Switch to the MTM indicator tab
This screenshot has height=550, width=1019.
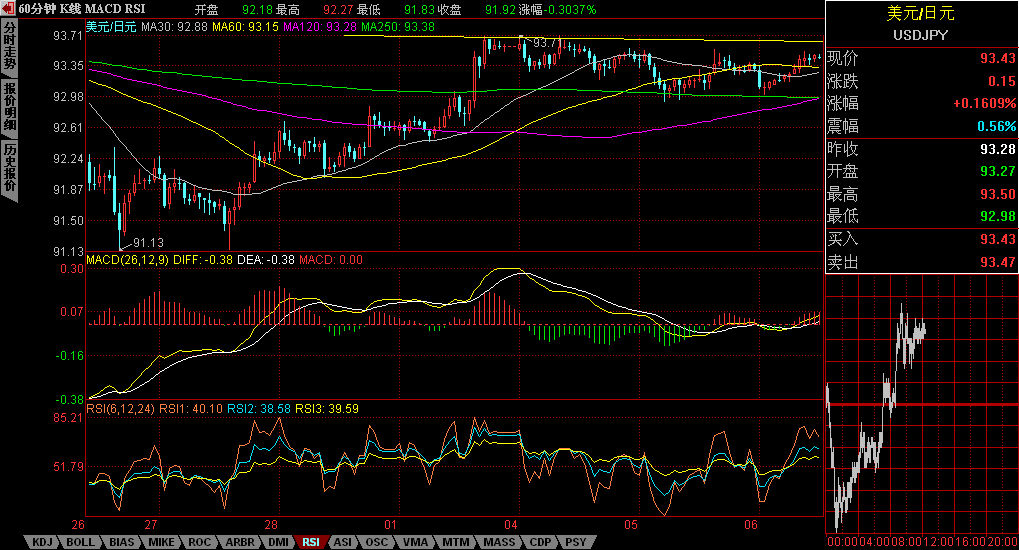456,542
